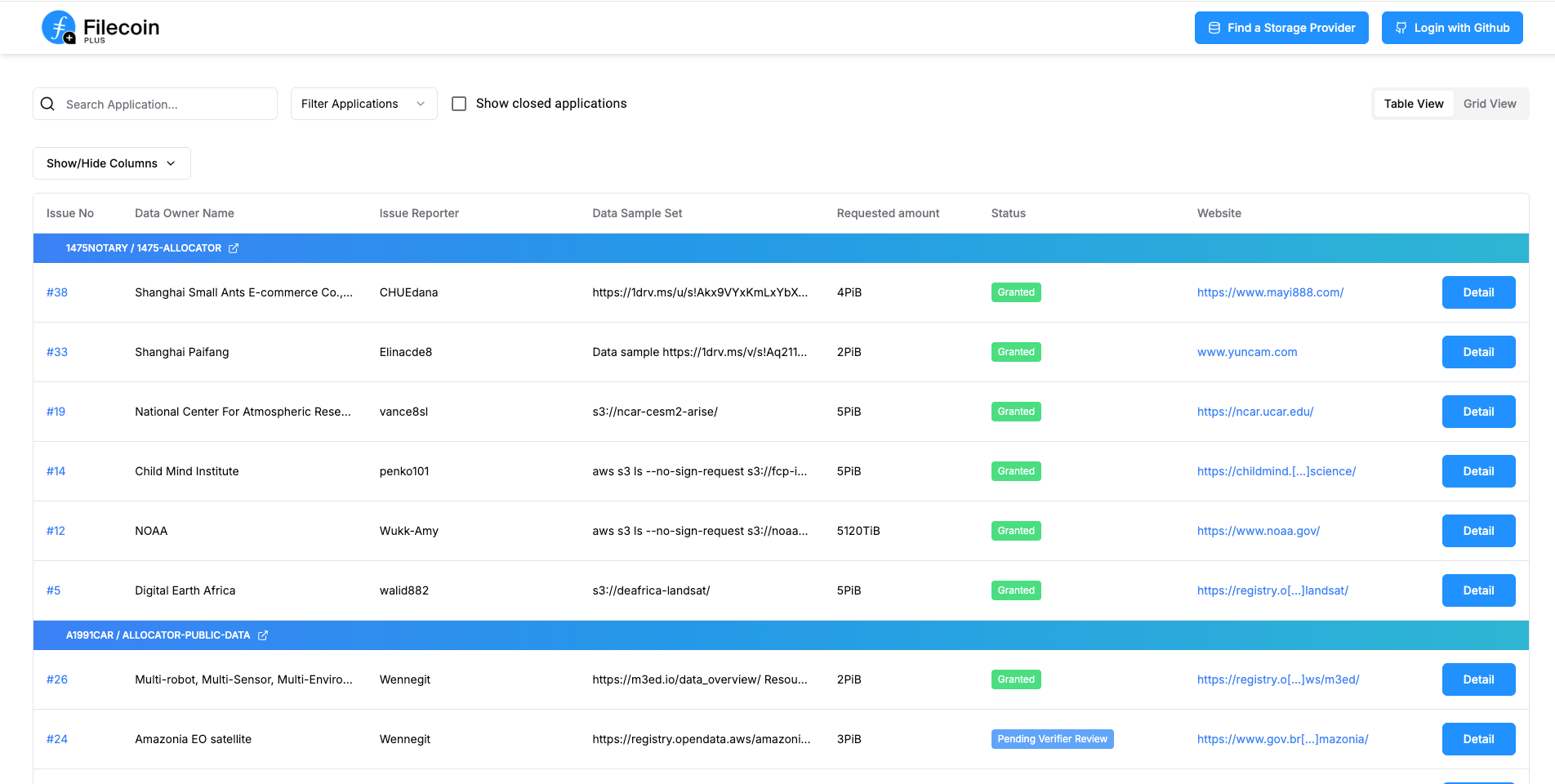This screenshot has height=784, width=1555.
Task: Enable the Show closed applications checkbox
Action: click(x=459, y=104)
